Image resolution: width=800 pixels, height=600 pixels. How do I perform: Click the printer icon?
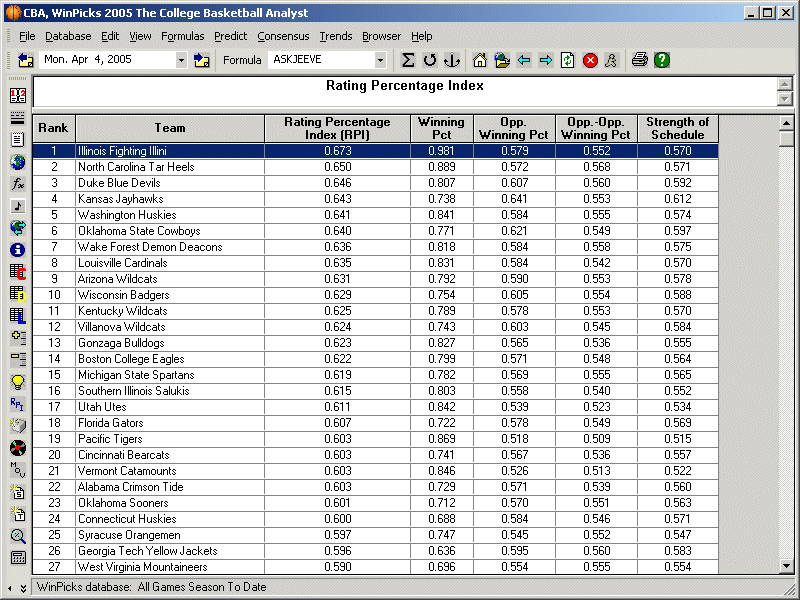[x=640, y=60]
